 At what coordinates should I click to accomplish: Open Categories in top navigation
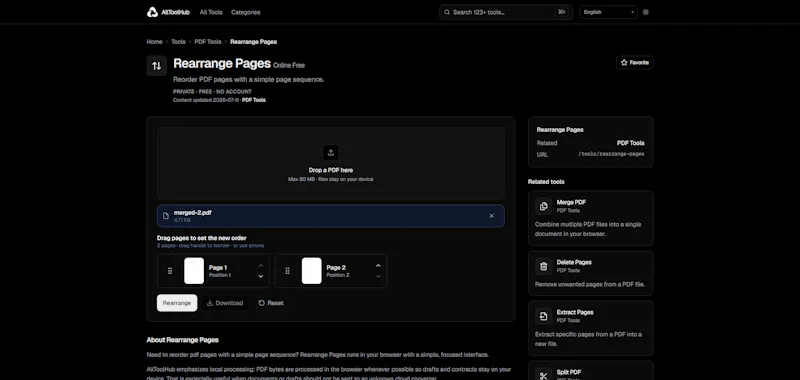pos(245,12)
